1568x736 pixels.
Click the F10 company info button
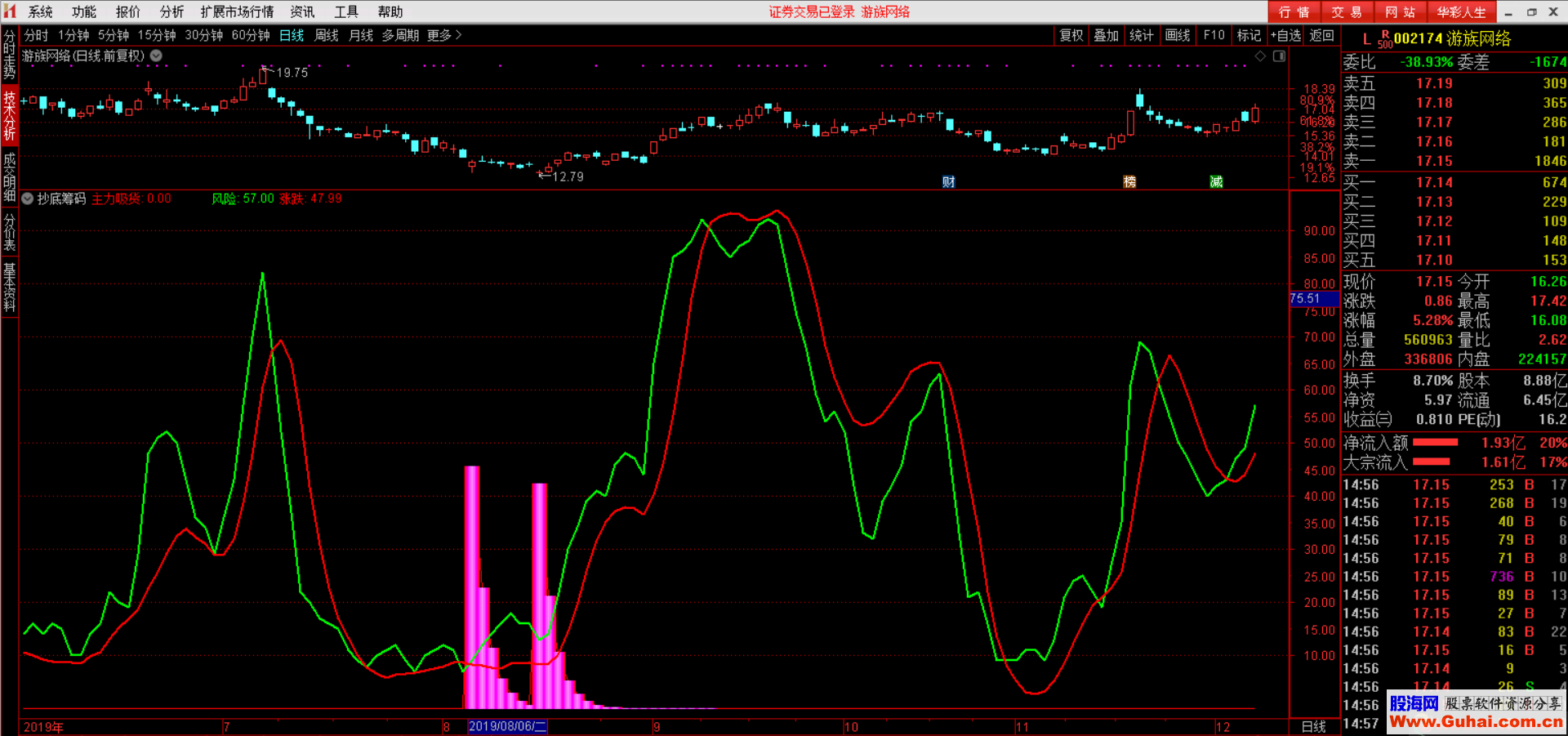click(1214, 35)
